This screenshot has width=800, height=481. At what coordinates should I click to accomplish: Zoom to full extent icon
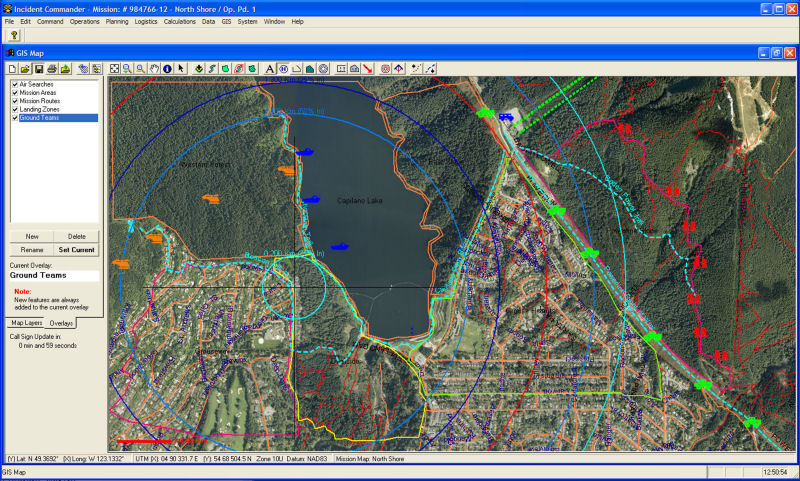114,68
